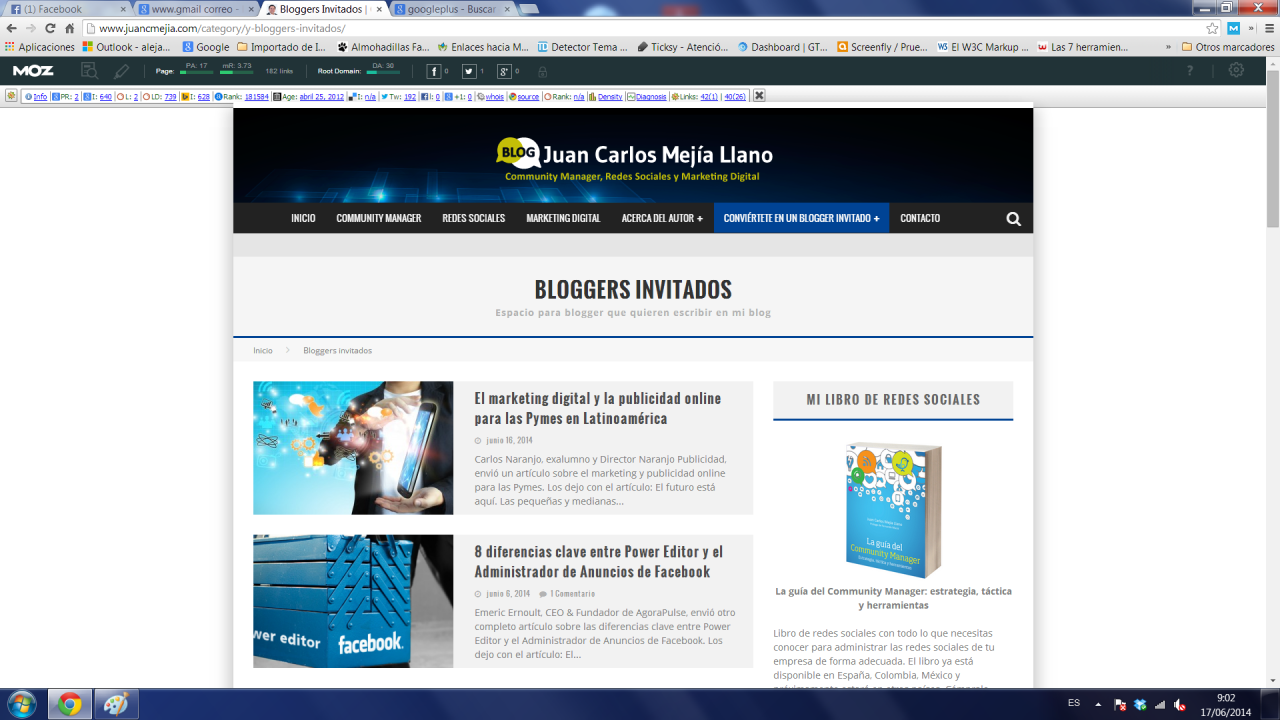Viewport: 1280px width, 720px height.
Task: Click the Twitter share count icon in MozBar
Action: (469, 71)
